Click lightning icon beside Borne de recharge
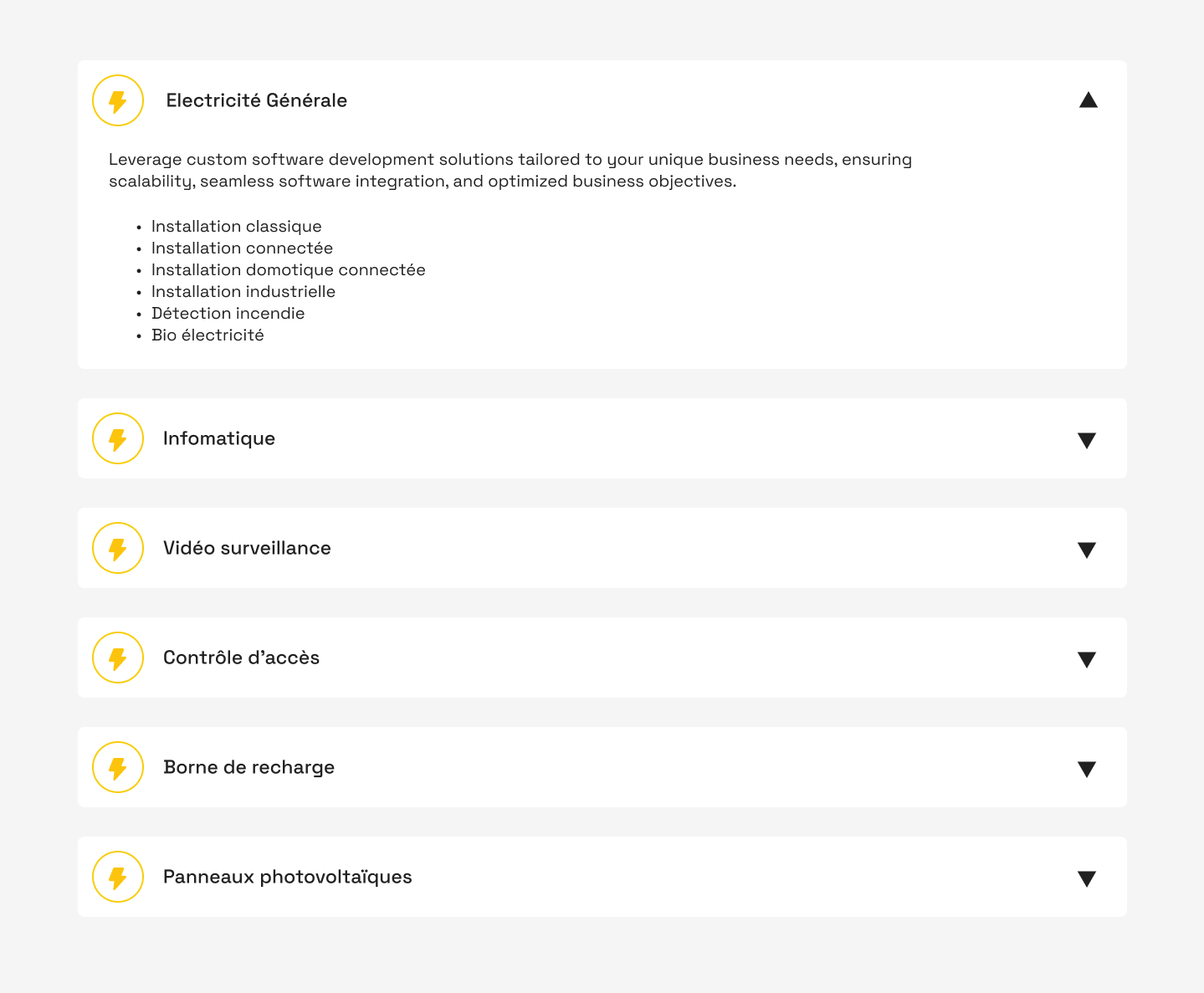 click(118, 767)
